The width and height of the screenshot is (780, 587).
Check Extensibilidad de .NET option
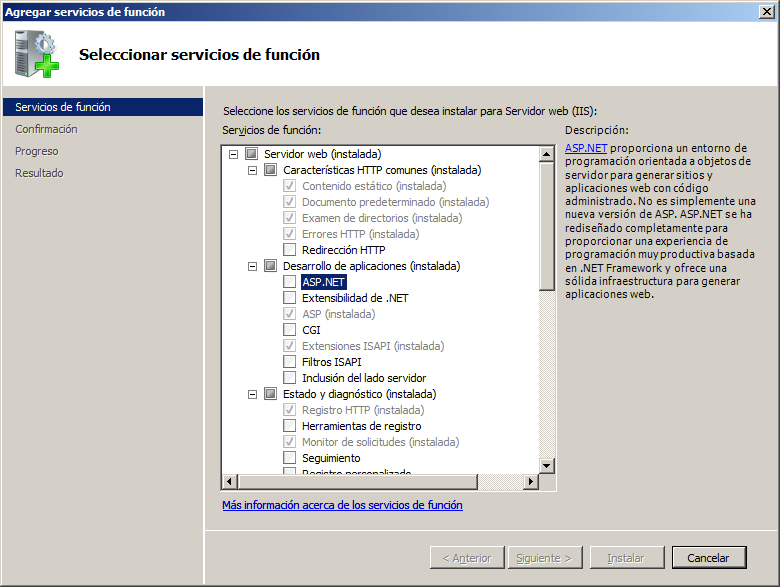click(289, 298)
